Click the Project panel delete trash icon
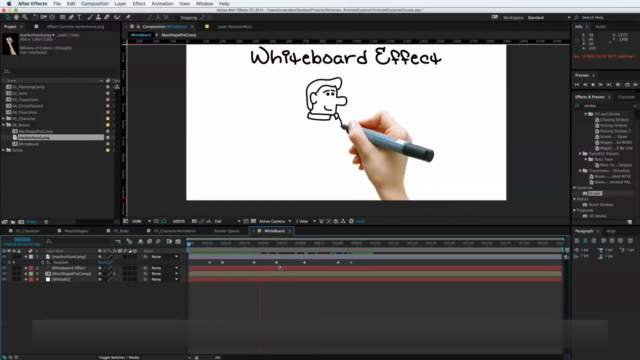640x360 pixels. (46, 222)
